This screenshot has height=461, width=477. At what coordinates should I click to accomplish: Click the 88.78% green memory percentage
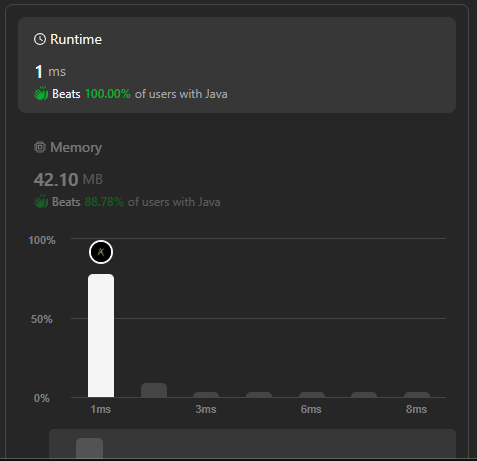click(x=104, y=202)
